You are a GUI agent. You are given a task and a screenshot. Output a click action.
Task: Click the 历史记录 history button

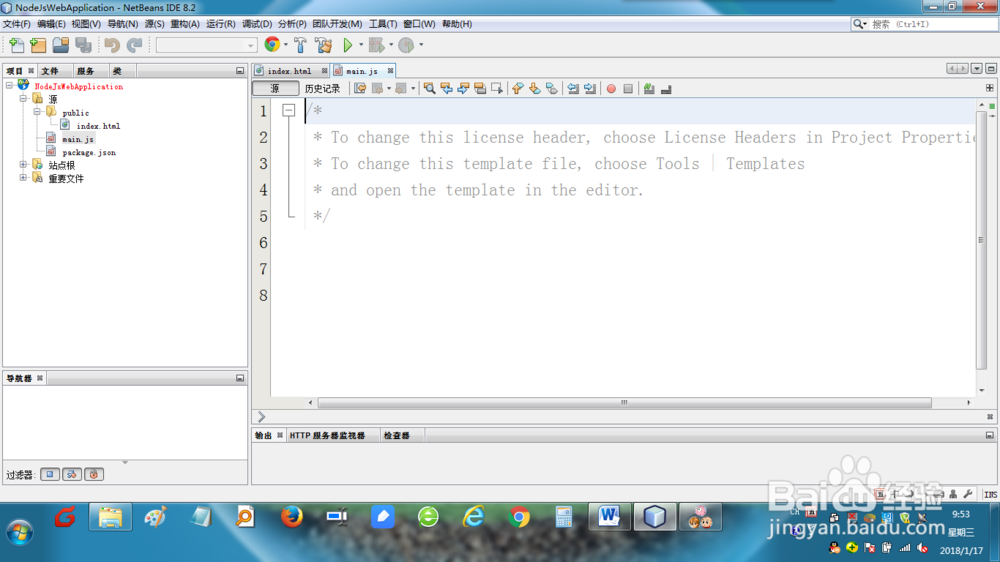click(322, 89)
